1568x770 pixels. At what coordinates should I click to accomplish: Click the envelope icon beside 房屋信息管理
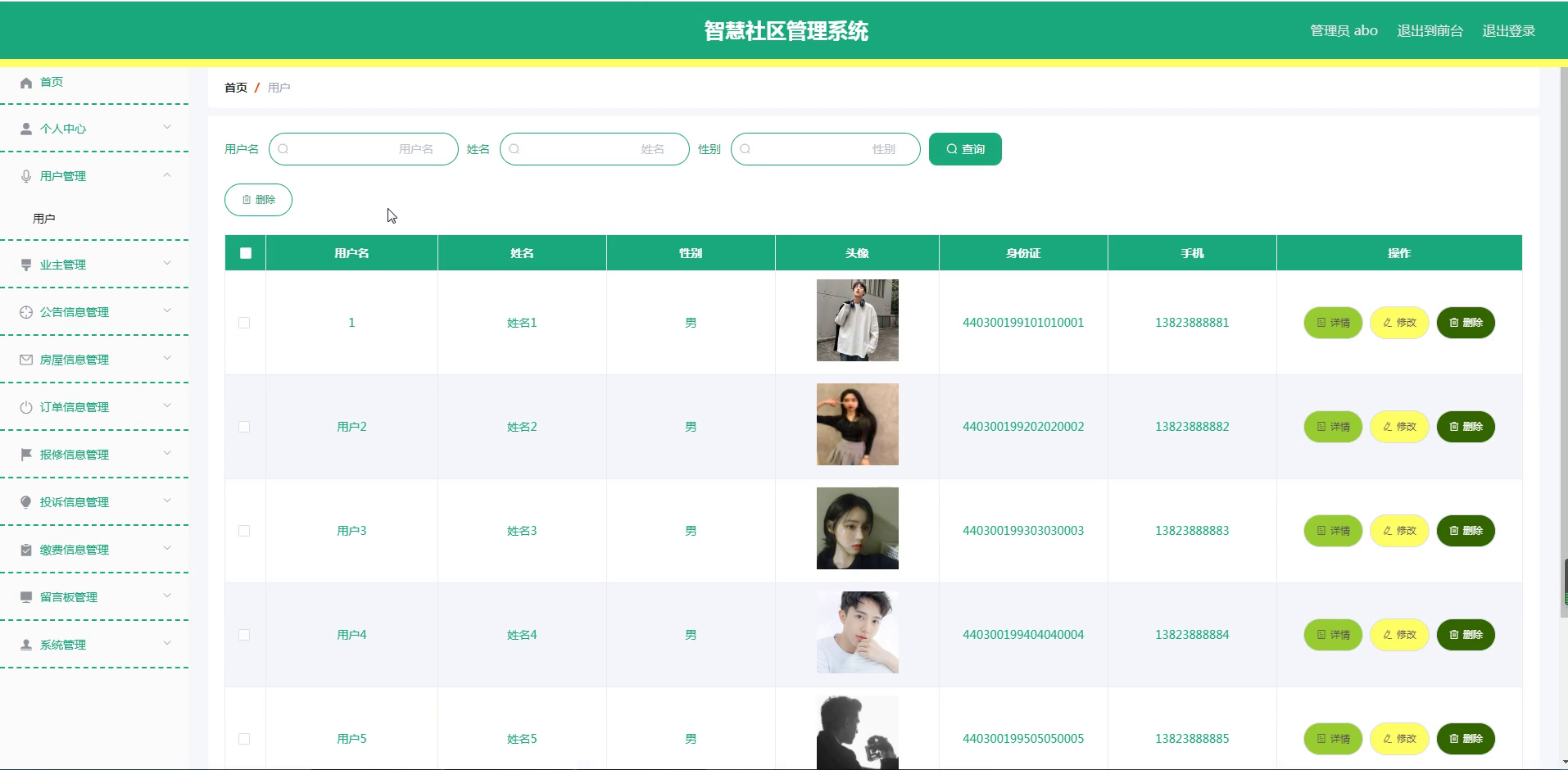[x=26, y=360]
